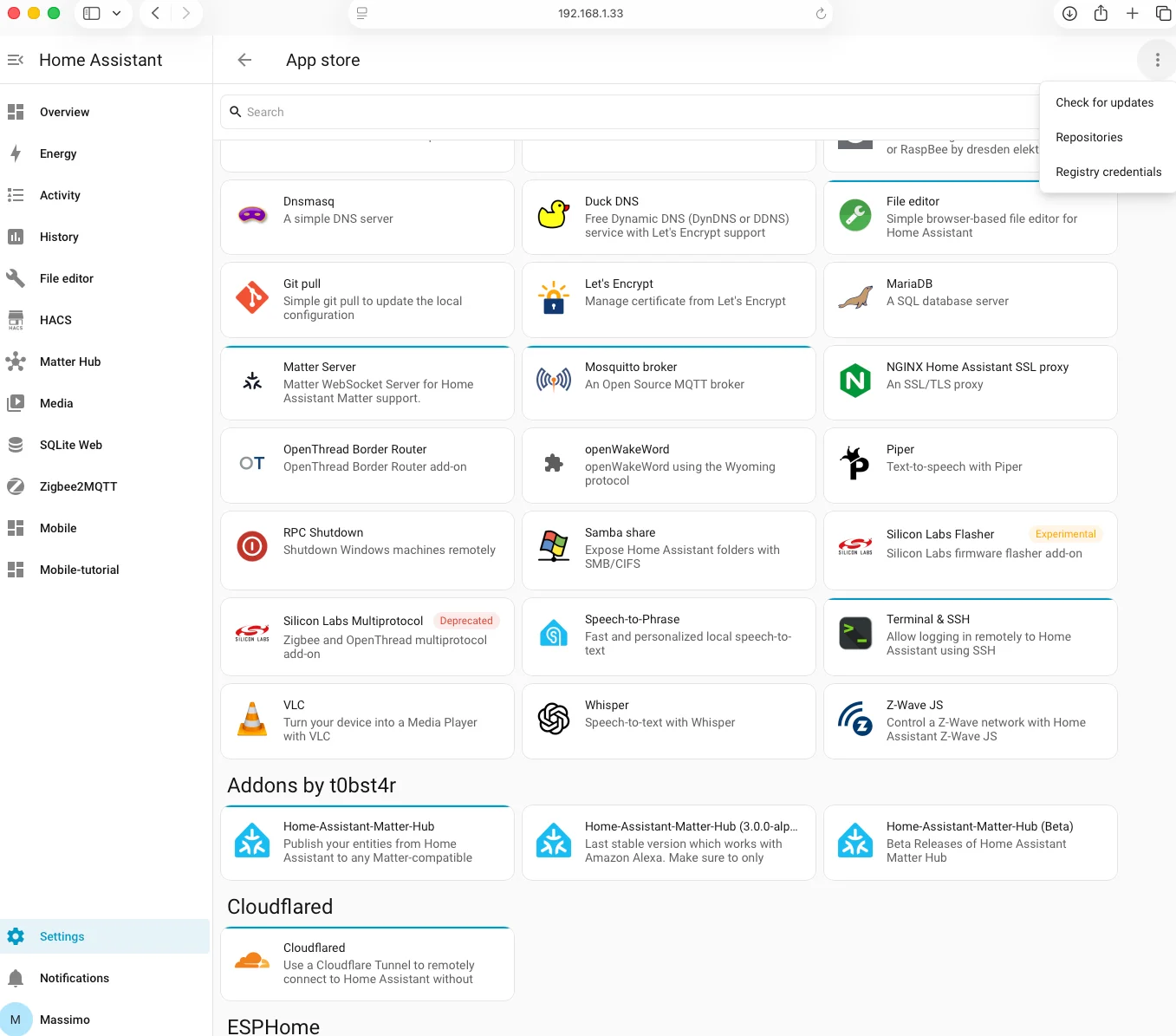Reload the page in Safari
This screenshot has width=1176, height=1036.
821,13
